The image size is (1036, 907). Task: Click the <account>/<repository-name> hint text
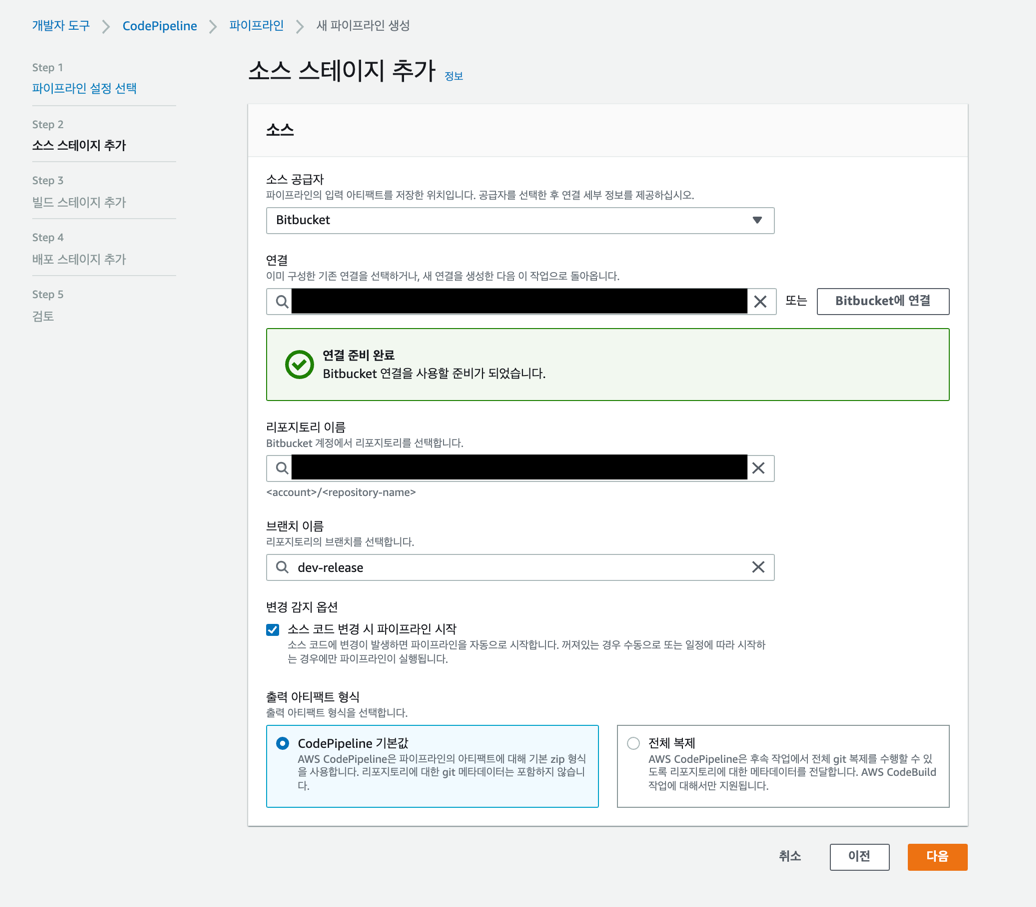pyautogui.click(x=341, y=492)
